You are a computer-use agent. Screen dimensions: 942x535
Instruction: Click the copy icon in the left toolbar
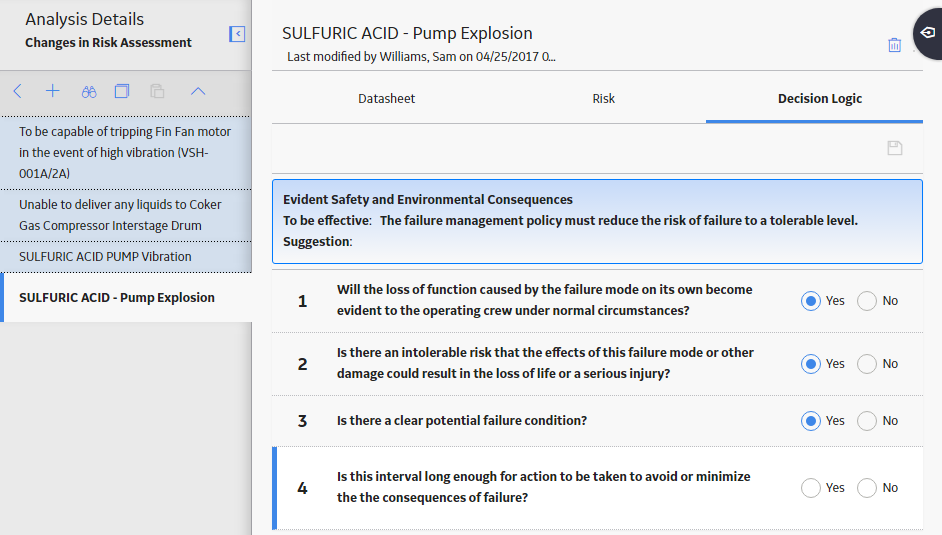coord(122,91)
